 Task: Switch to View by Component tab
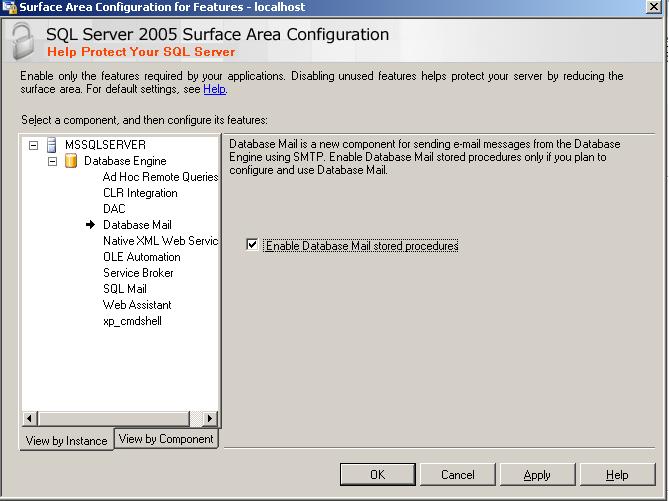point(166,438)
